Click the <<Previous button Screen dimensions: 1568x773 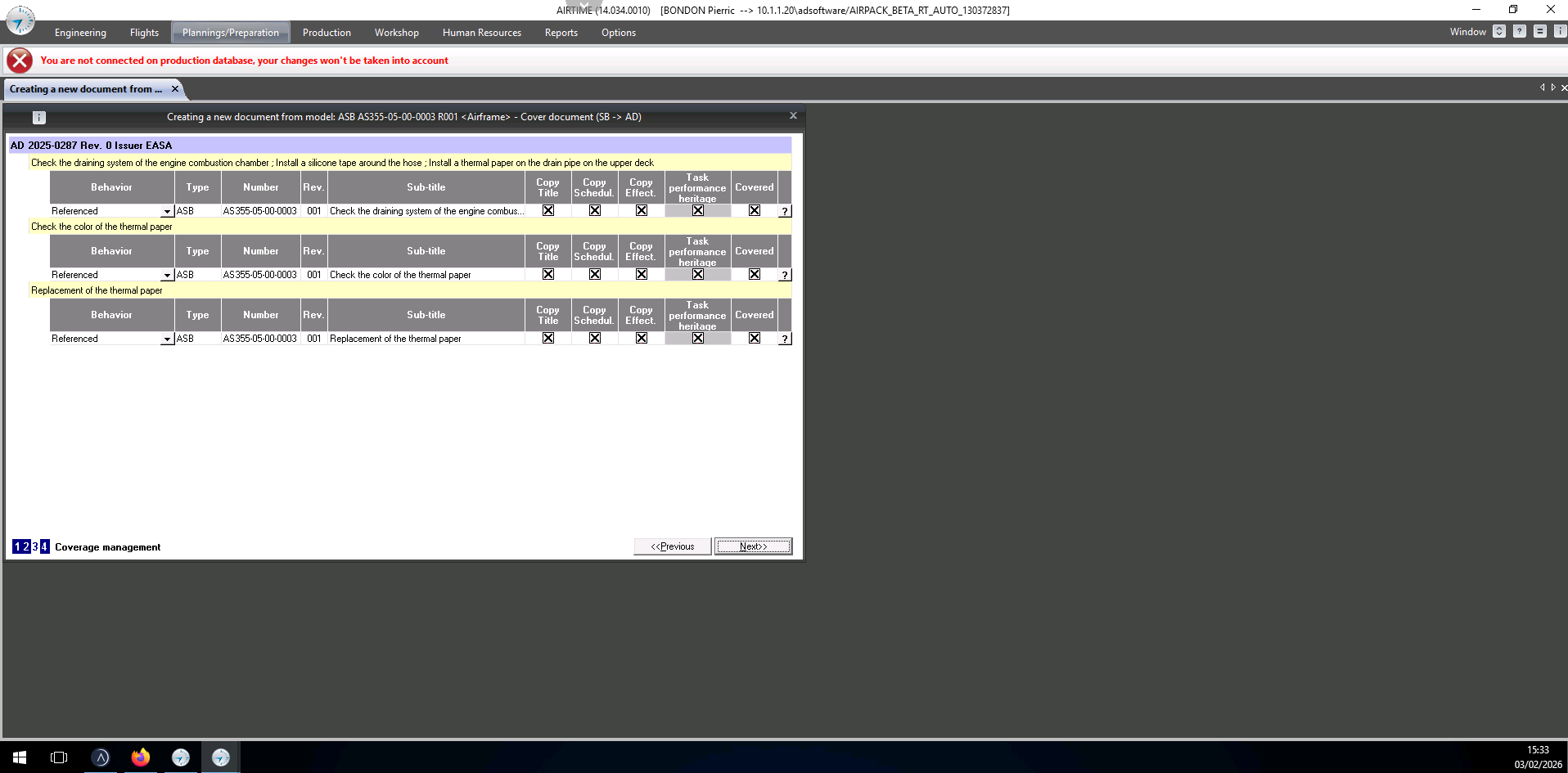pyautogui.click(x=672, y=546)
